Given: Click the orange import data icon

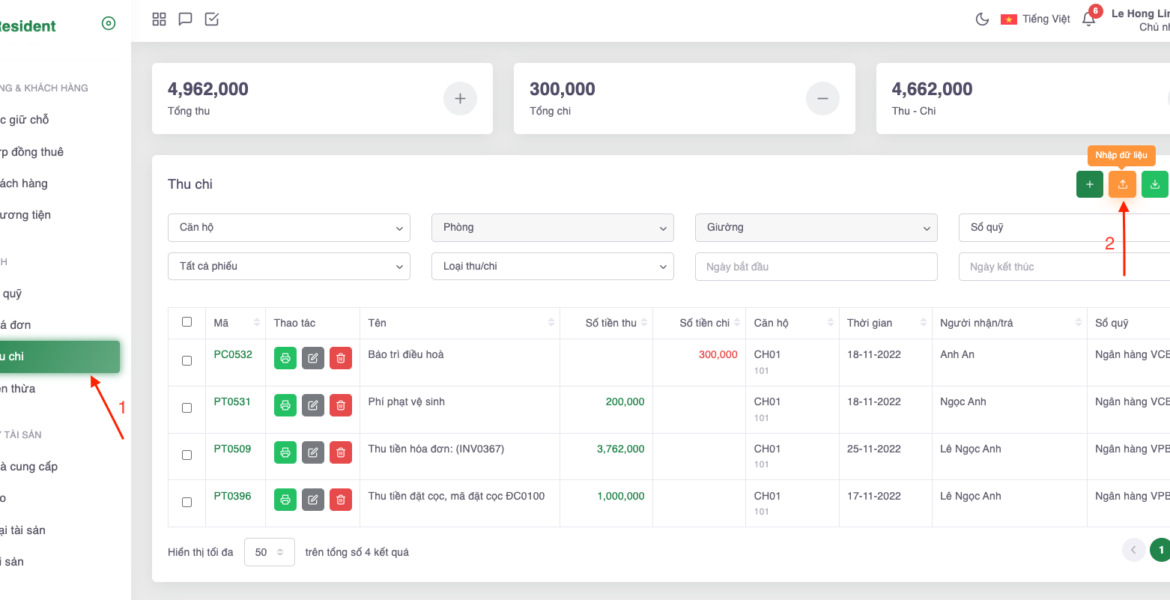Looking at the screenshot, I should point(1122,184).
